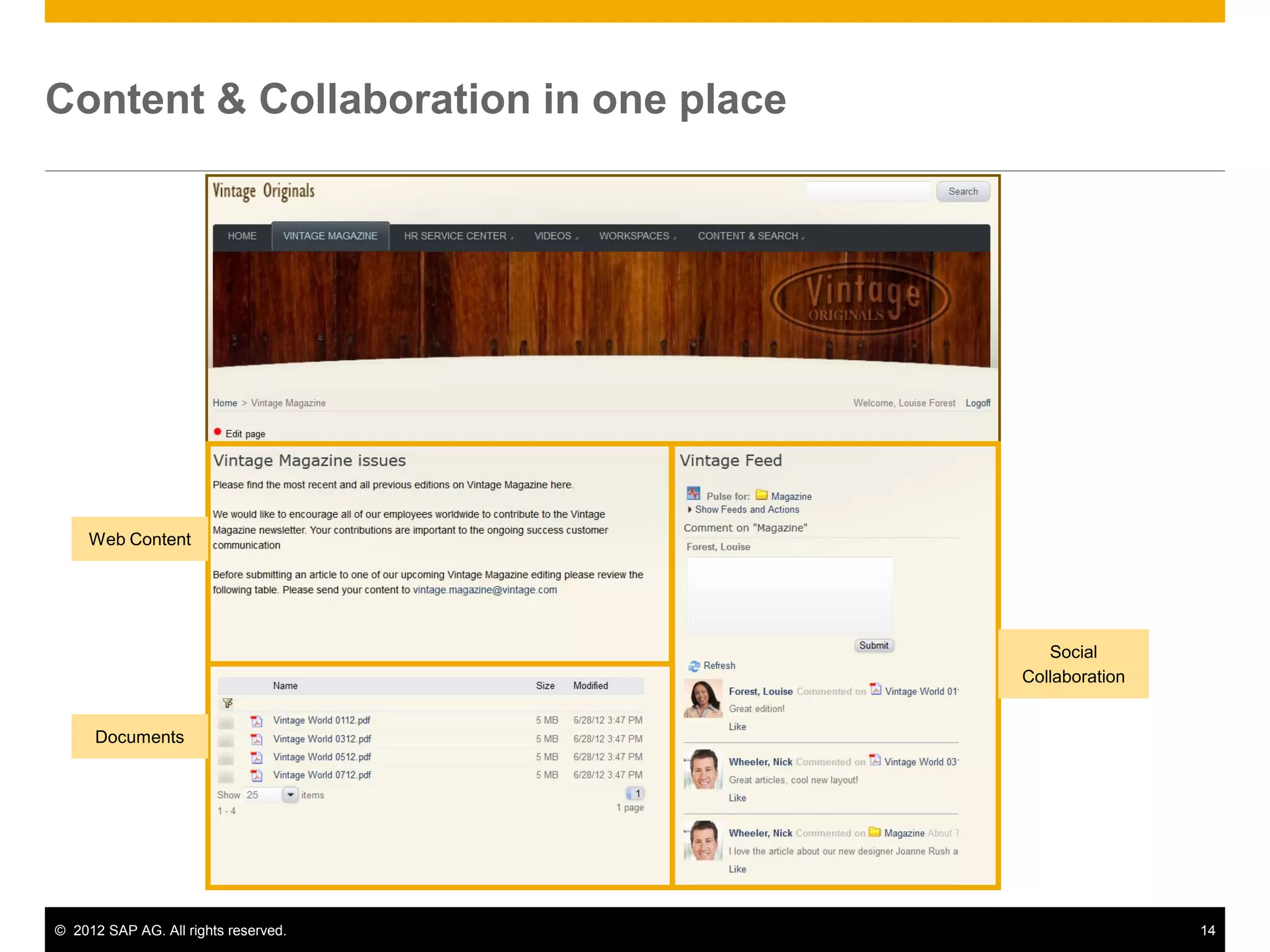Sort documents by Modified column
The height and width of the screenshot is (952, 1270).
tap(590, 685)
